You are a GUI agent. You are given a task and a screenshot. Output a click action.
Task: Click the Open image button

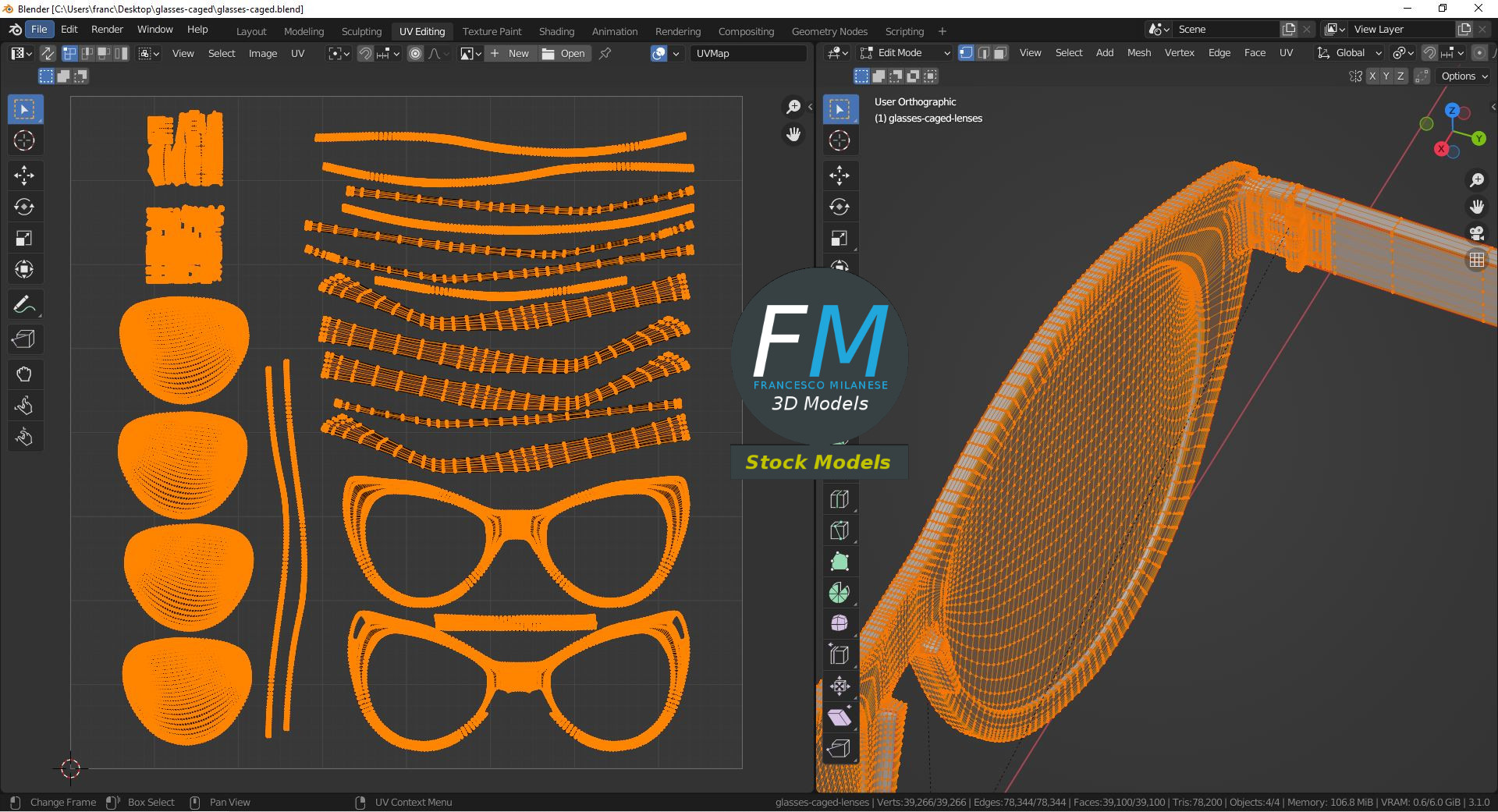[563, 54]
